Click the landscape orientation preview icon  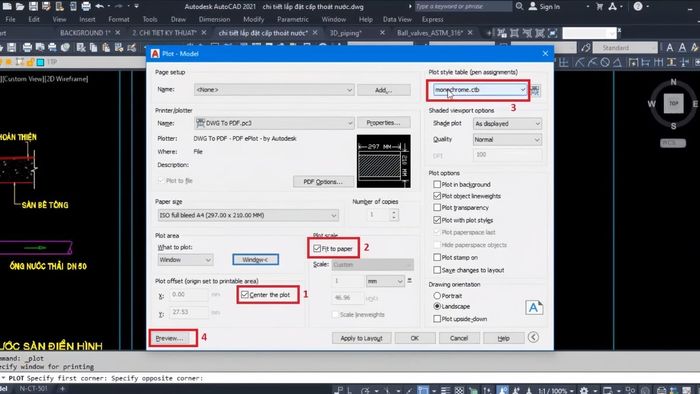pos(534,307)
